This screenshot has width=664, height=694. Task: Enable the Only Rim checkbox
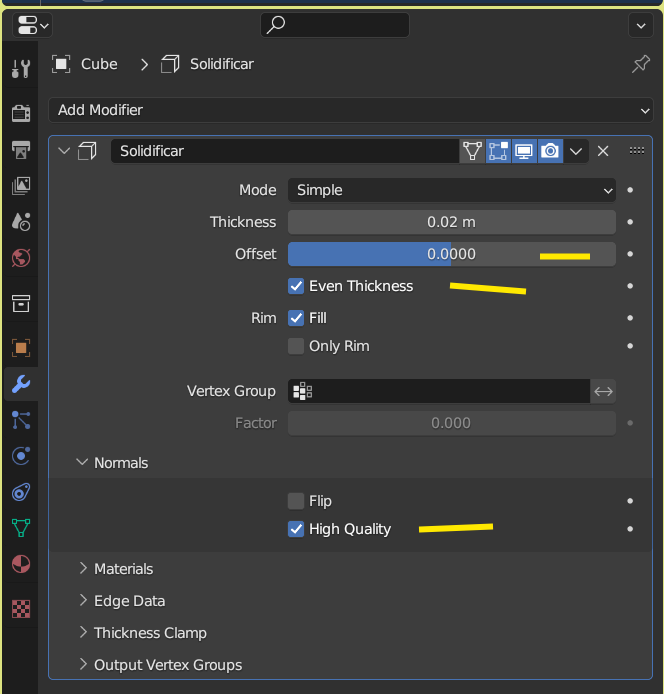click(x=296, y=346)
